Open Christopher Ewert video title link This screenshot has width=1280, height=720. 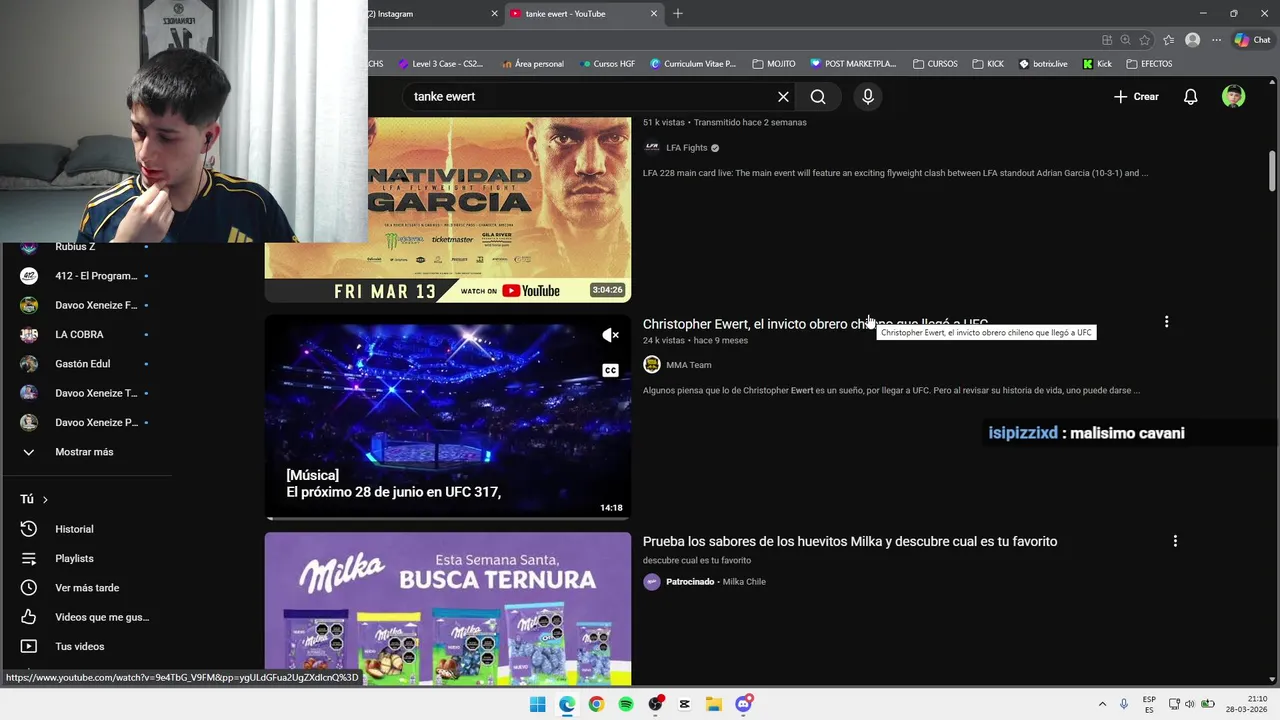coord(815,324)
